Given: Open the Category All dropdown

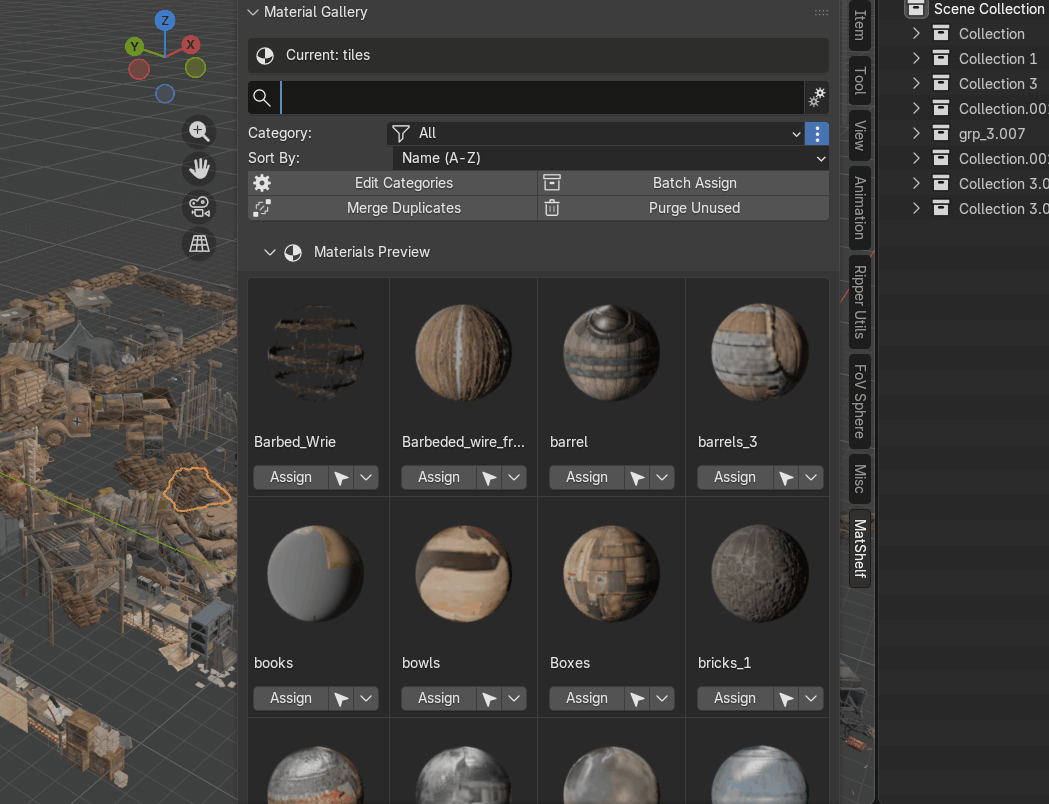Looking at the screenshot, I should [x=596, y=133].
